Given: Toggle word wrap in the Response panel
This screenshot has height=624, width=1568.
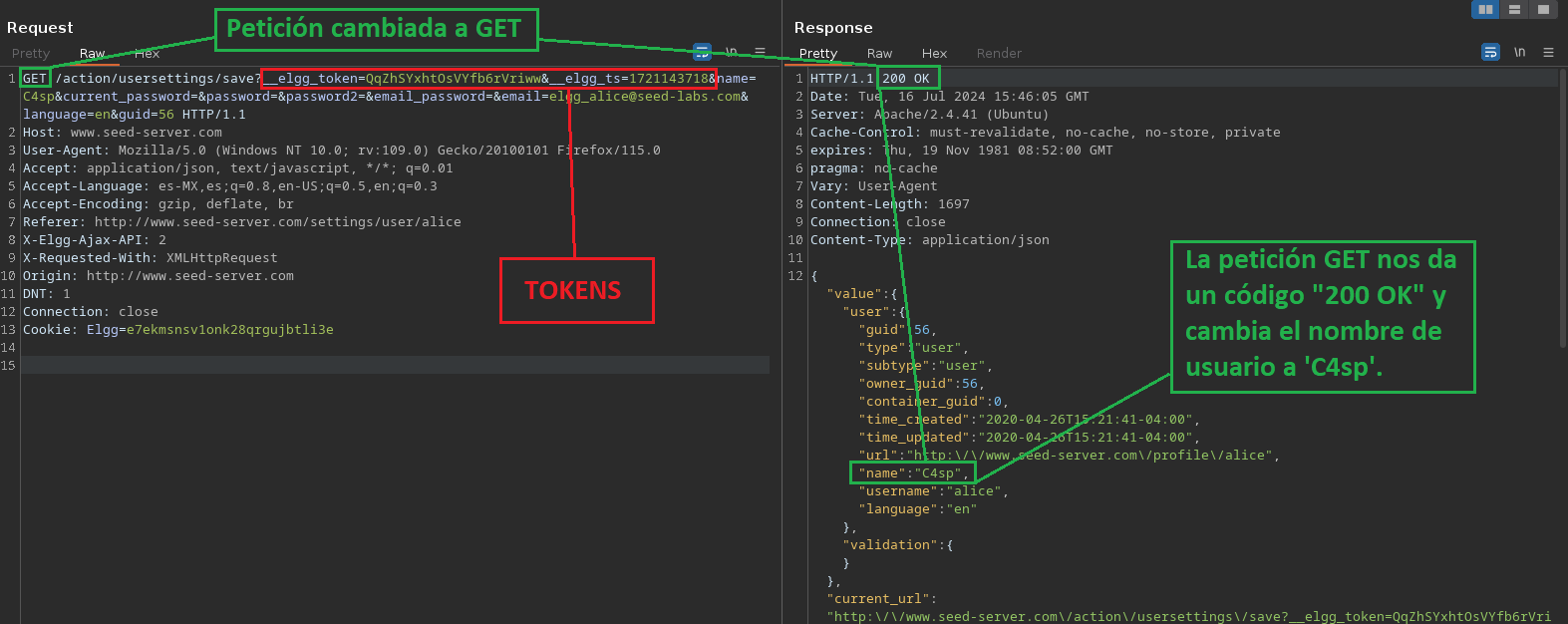Looking at the screenshot, I should click(x=1490, y=53).
